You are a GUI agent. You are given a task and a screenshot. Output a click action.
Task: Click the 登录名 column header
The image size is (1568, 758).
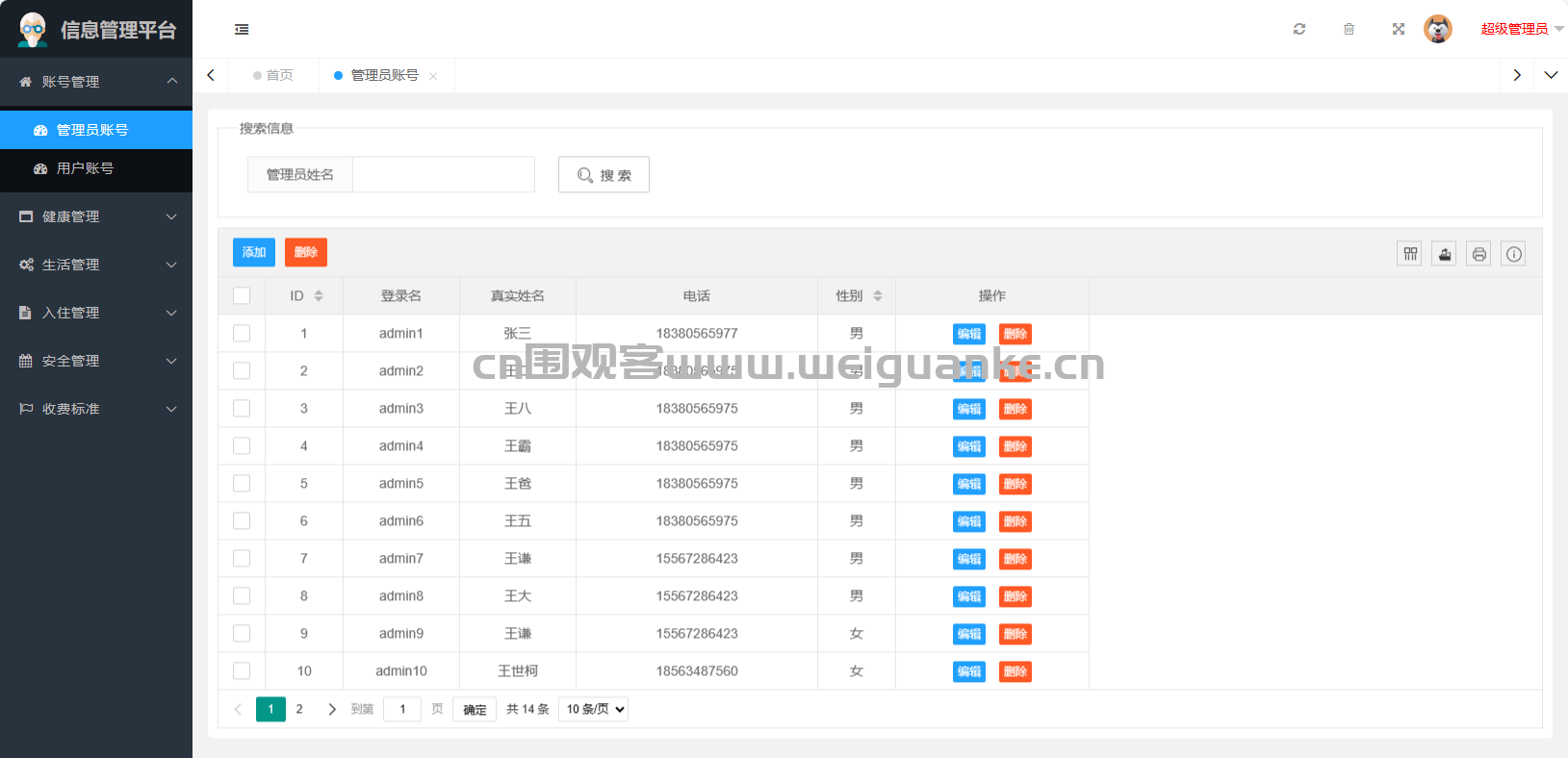[401, 296]
